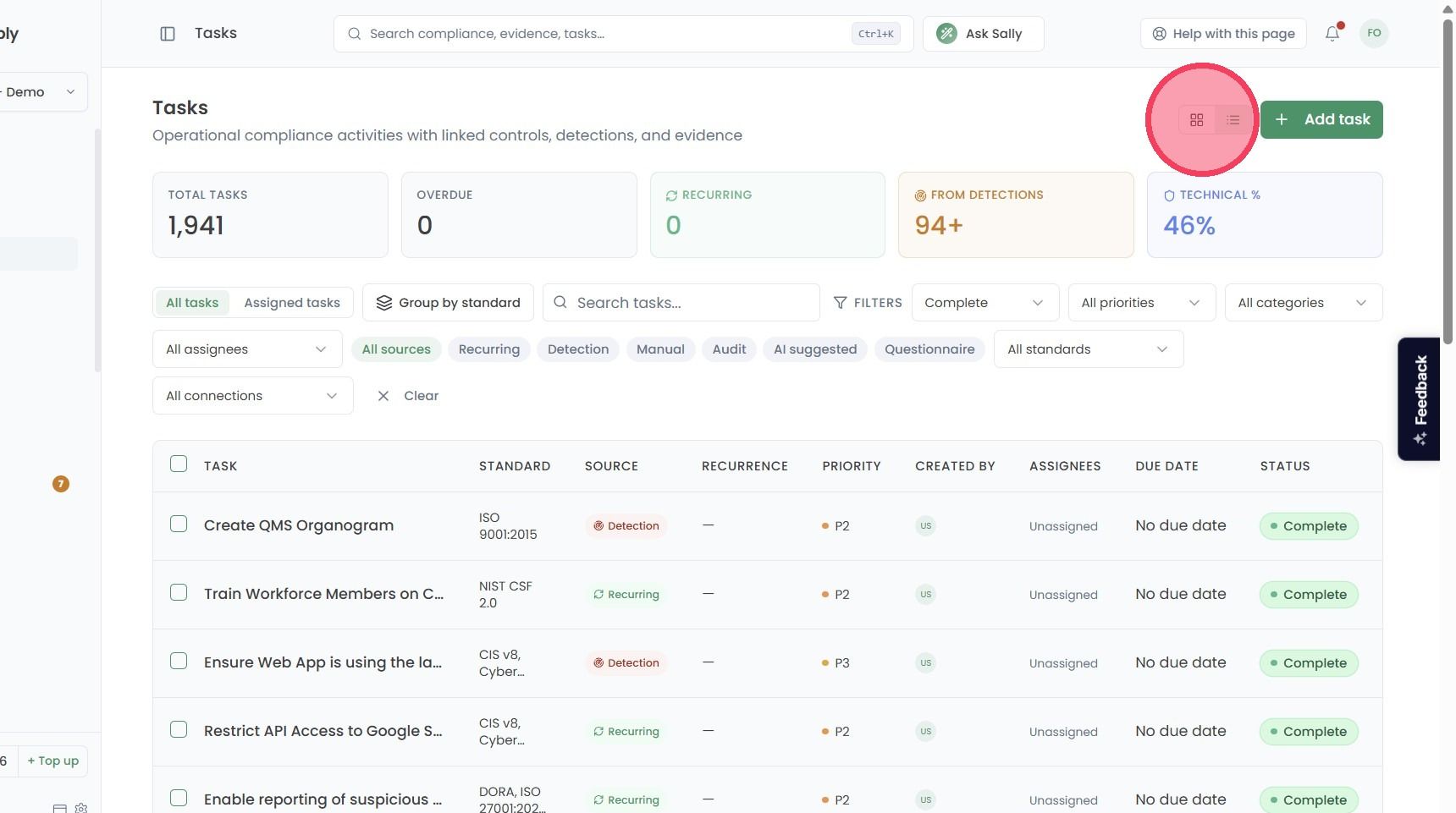Click the Top up link

[x=53, y=761]
